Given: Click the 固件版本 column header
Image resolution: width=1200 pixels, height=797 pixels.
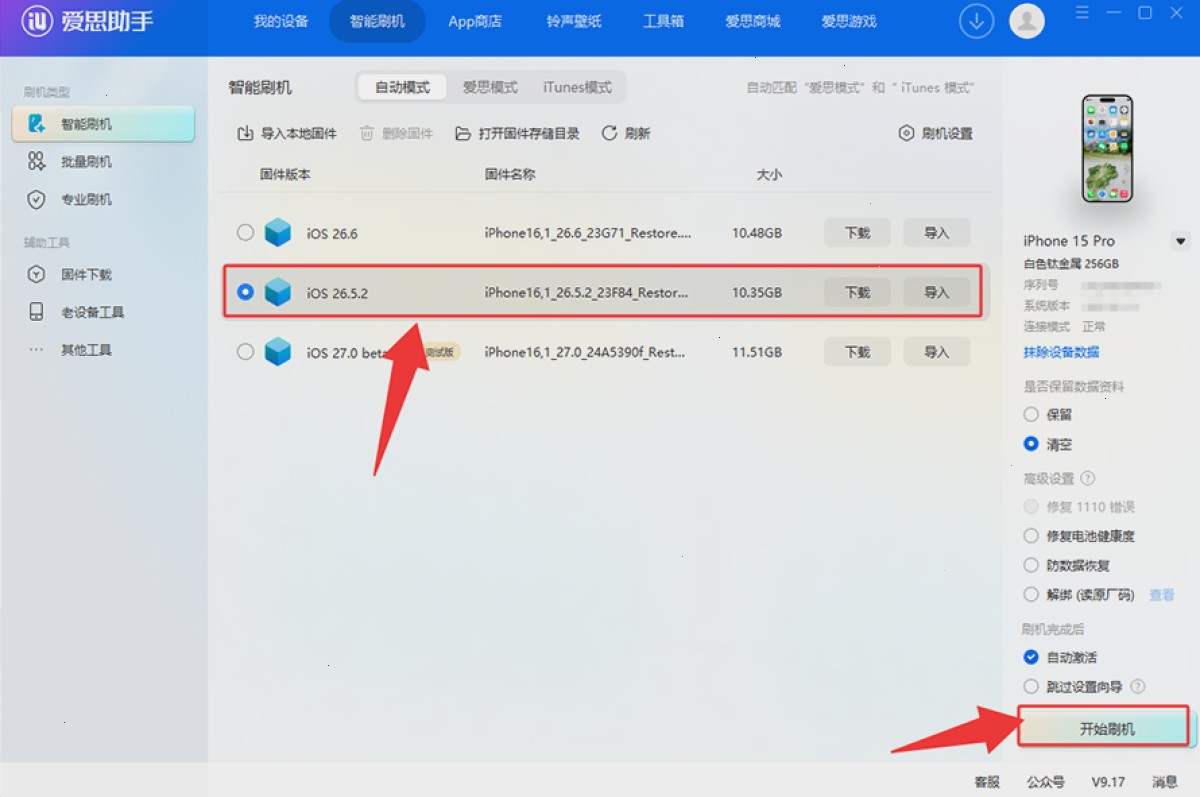Looking at the screenshot, I should click(285, 174).
